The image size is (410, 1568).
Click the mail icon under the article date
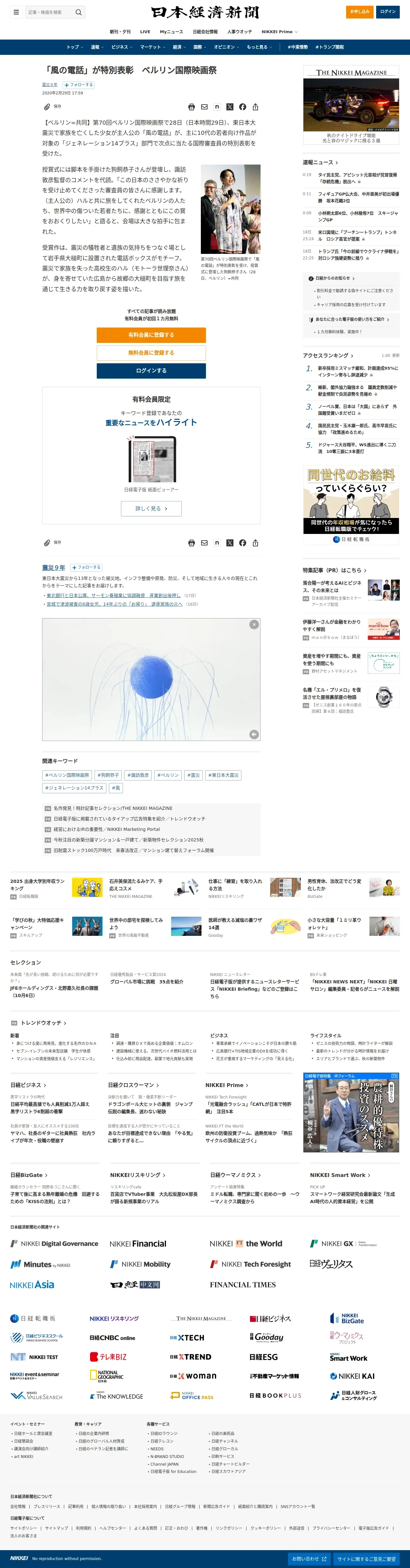204,107
